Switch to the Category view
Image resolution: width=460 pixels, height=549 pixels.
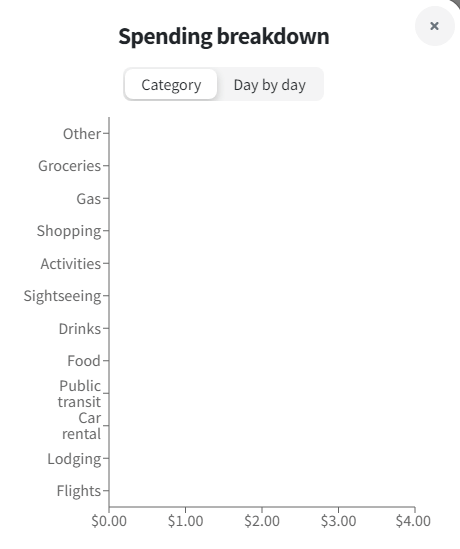pyautogui.click(x=171, y=85)
